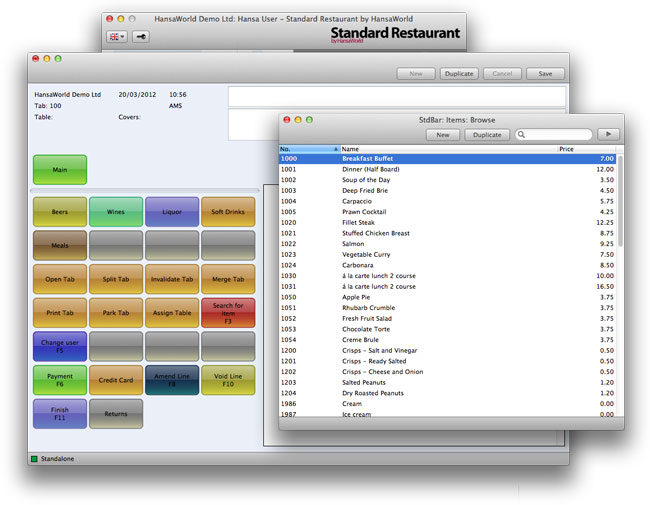650x505 pixels.
Task: Open the language flag dropdown
Action: coord(116,36)
